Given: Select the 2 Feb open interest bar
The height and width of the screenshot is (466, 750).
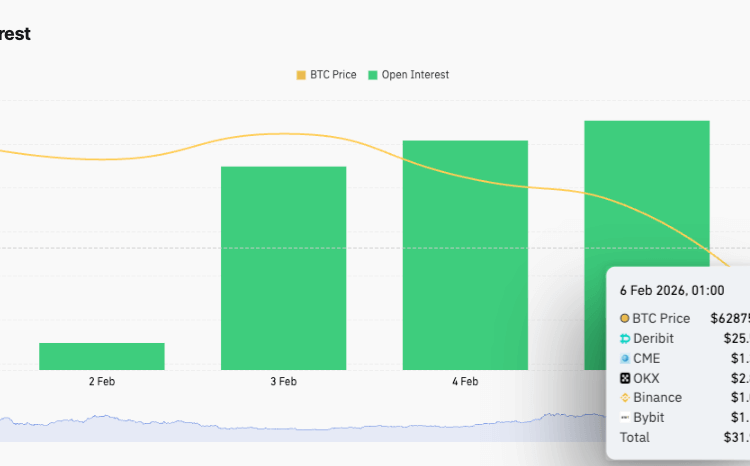Looking at the screenshot, I should click(102, 356).
